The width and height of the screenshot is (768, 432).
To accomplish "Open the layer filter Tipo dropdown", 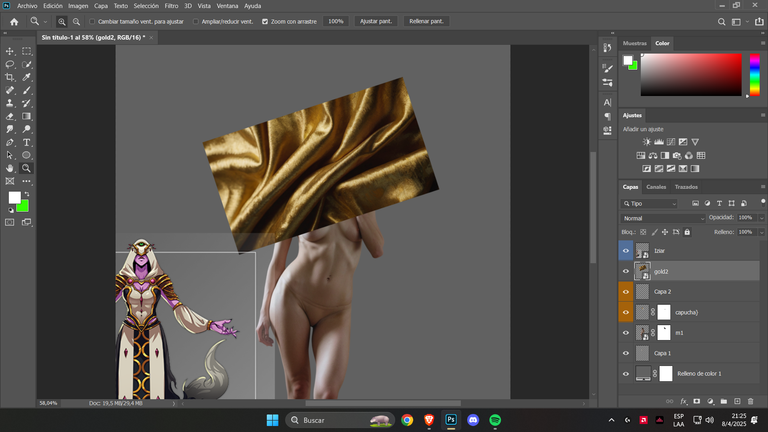I will click(x=649, y=203).
